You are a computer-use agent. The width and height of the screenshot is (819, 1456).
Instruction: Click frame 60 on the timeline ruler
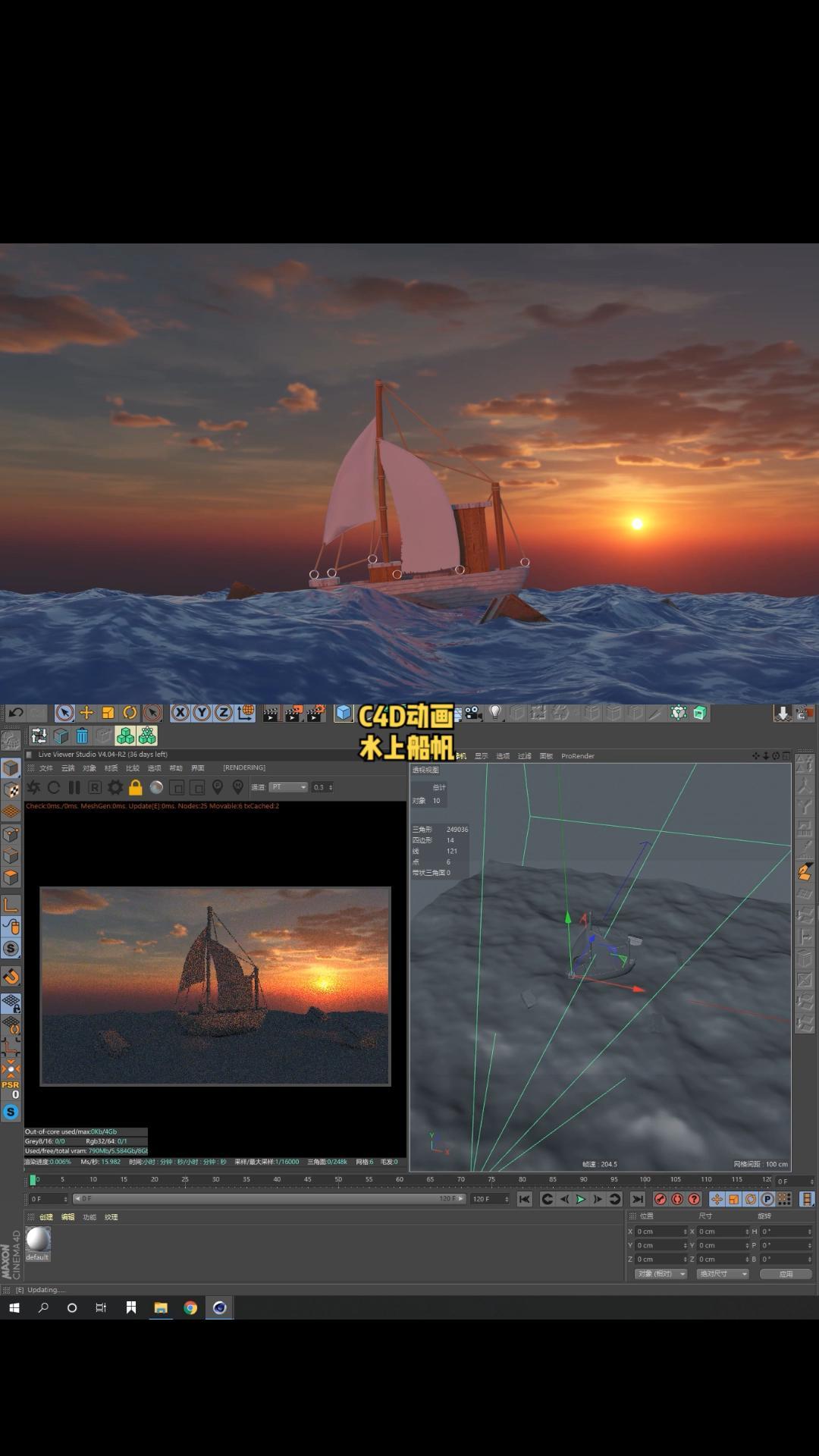click(x=400, y=1180)
